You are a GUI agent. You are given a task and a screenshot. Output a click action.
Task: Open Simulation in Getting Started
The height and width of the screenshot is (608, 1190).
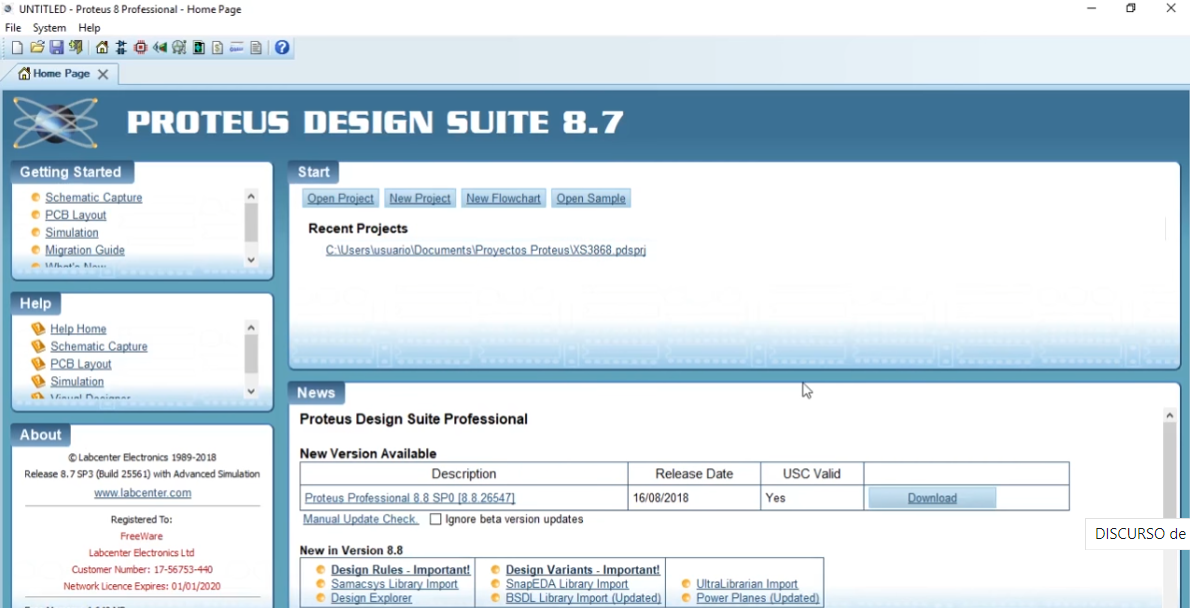pyautogui.click(x=71, y=232)
